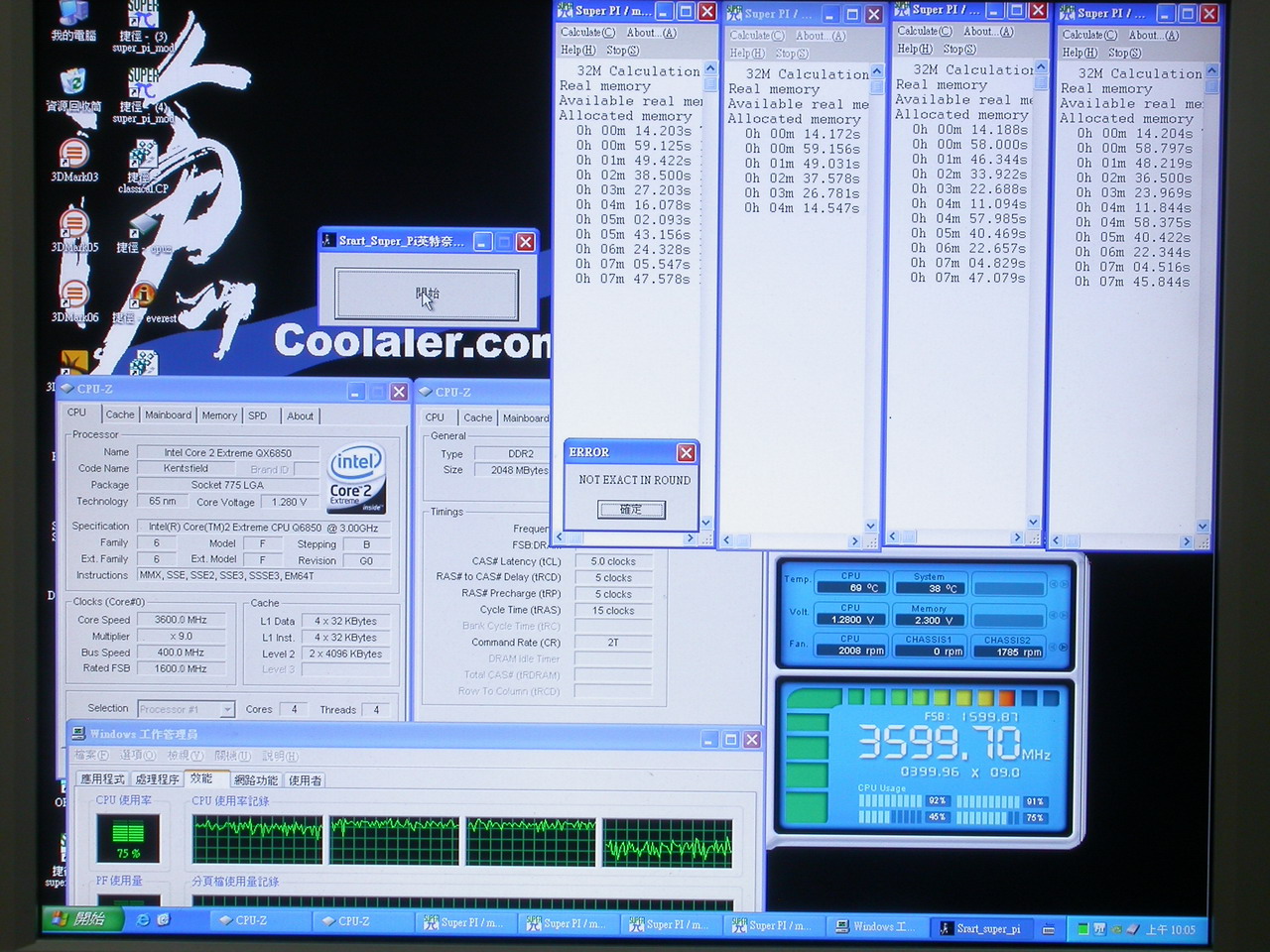Click the Multiplier x 9.0 field

pyautogui.click(x=181, y=637)
